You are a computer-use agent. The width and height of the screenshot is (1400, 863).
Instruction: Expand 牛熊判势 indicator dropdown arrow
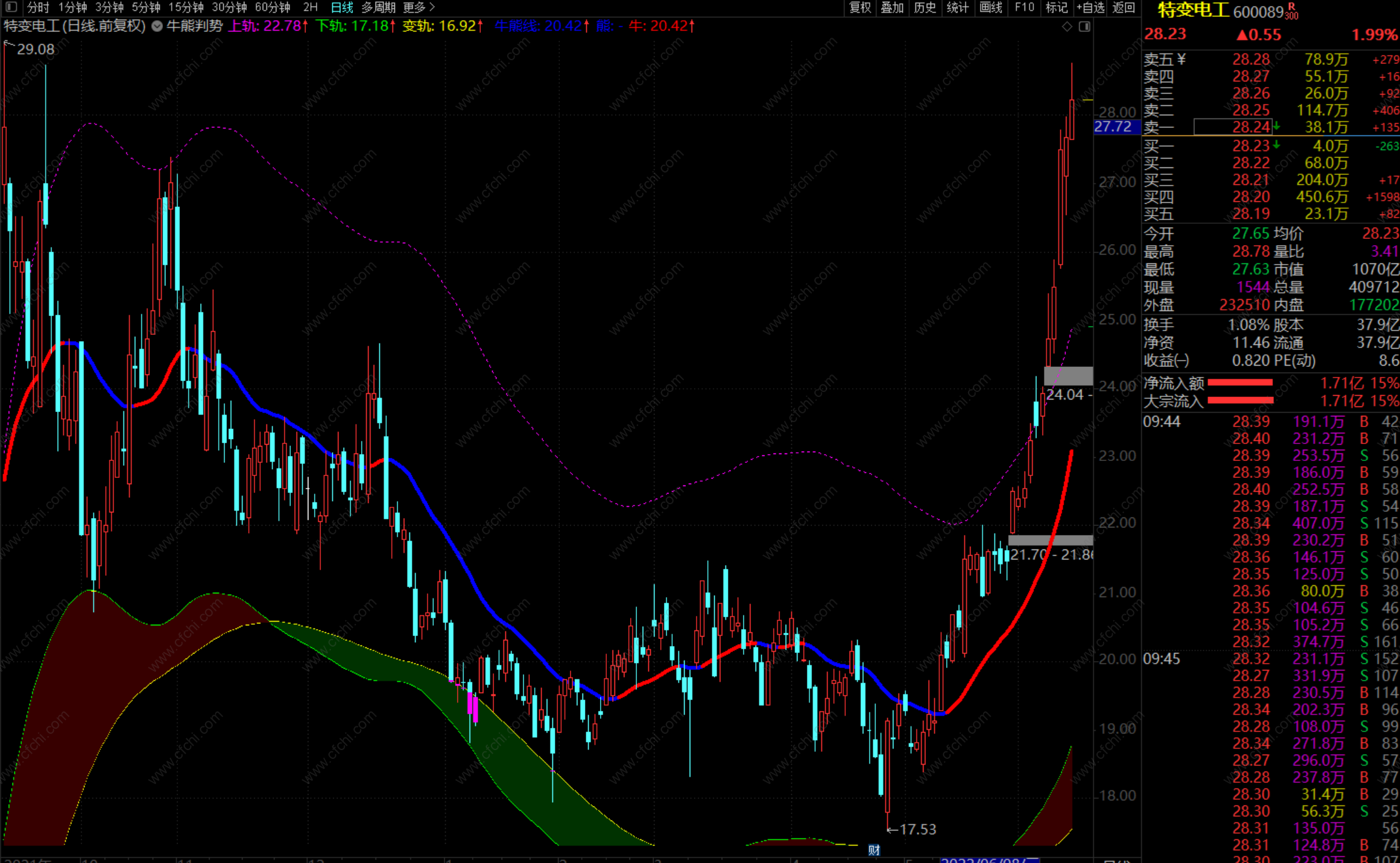pos(157,26)
